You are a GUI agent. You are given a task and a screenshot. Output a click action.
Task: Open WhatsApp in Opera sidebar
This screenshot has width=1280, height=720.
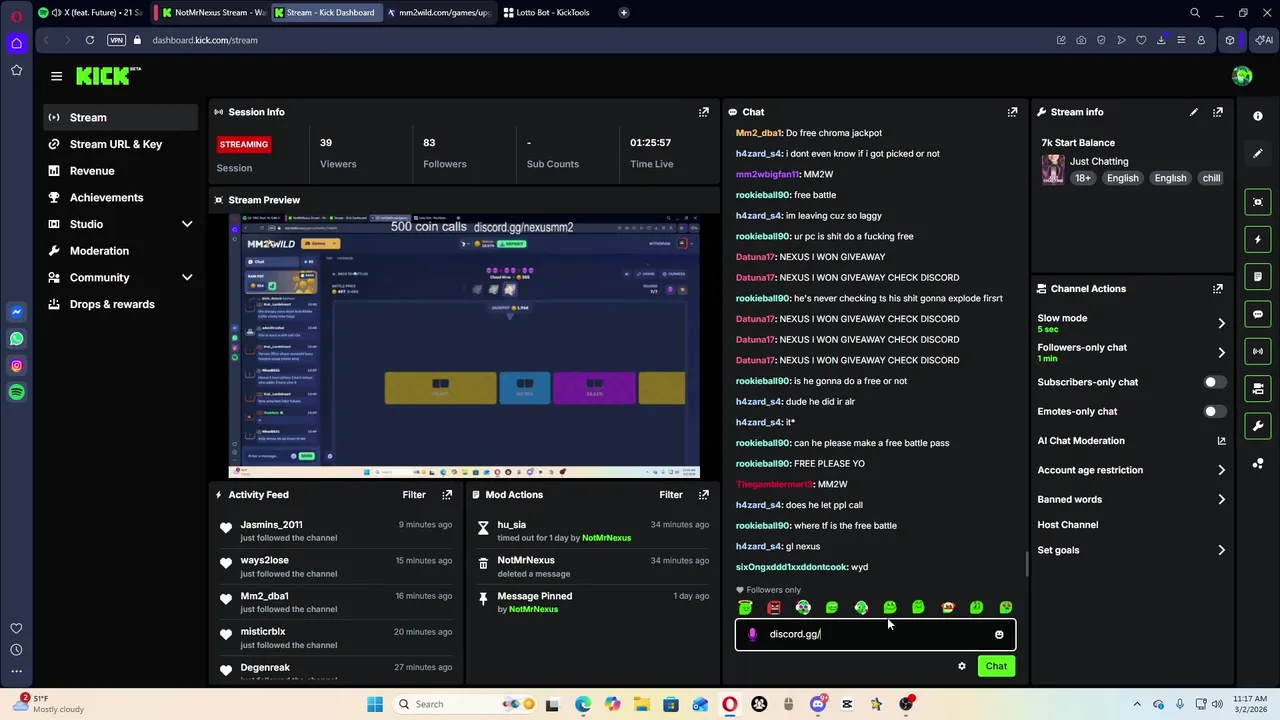click(x=16, y=339)
